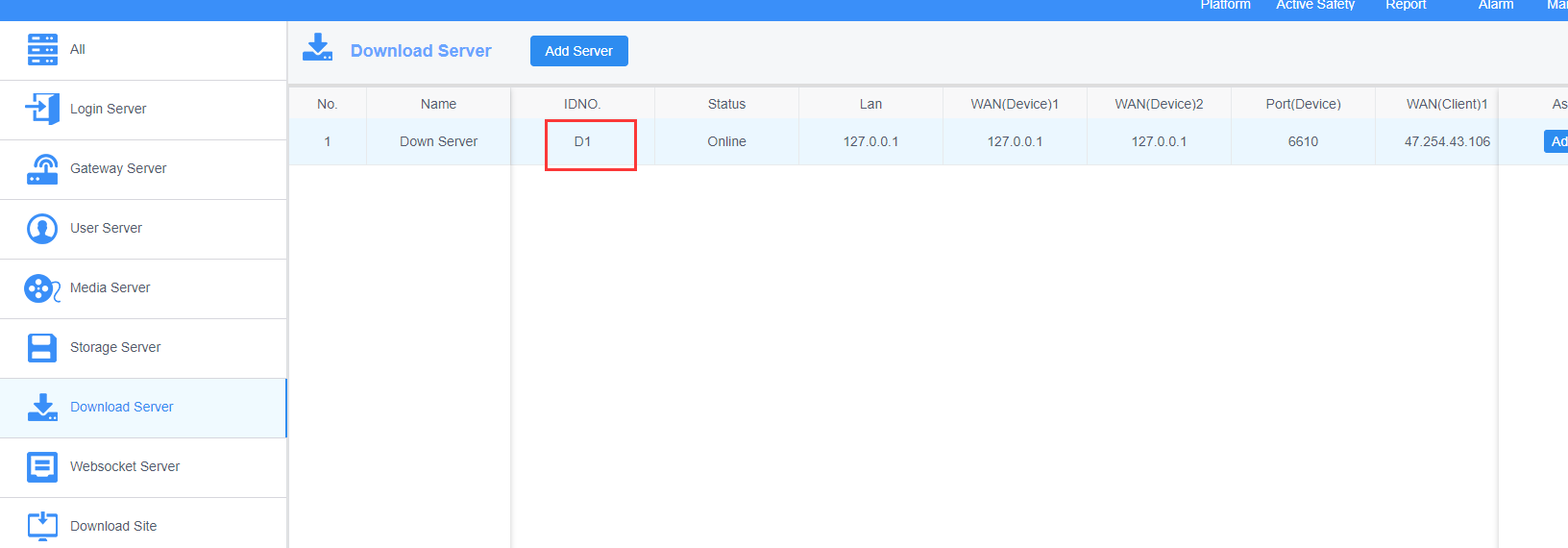Click WAN(Device)1 127.0.0.1 value

(x=1015, y=141)
